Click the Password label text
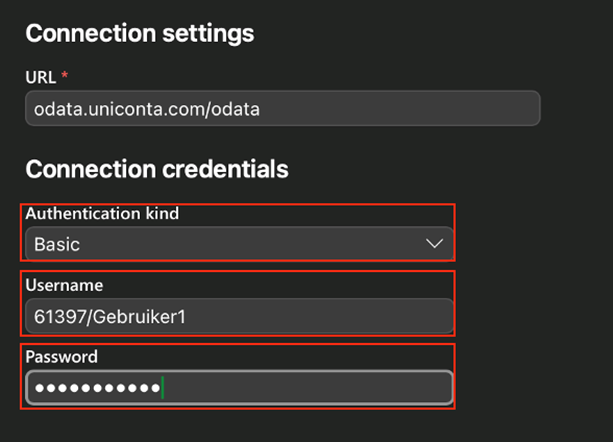The width and height of the screenshot is (613, 442). pyautogui.click(x=62, y=357)
